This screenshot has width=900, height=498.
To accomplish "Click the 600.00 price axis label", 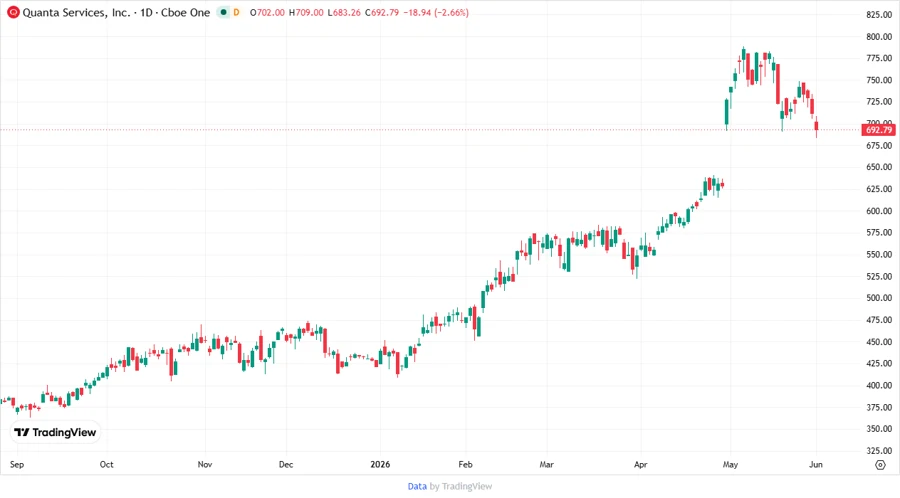I will [879, 211].
